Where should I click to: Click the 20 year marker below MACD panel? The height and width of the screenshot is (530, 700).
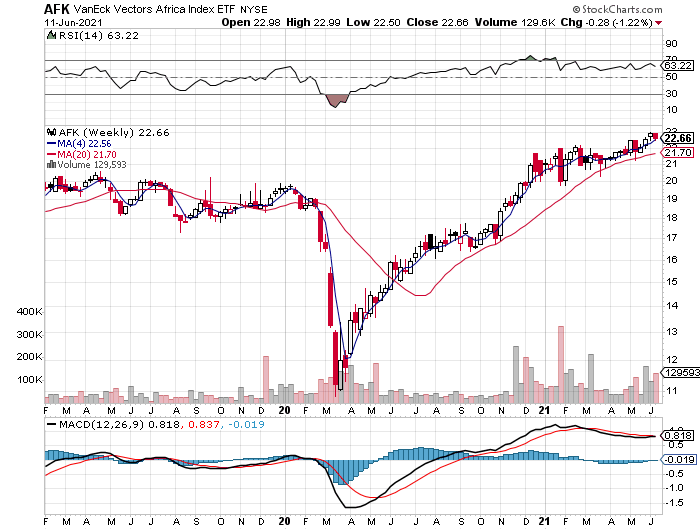284,521
